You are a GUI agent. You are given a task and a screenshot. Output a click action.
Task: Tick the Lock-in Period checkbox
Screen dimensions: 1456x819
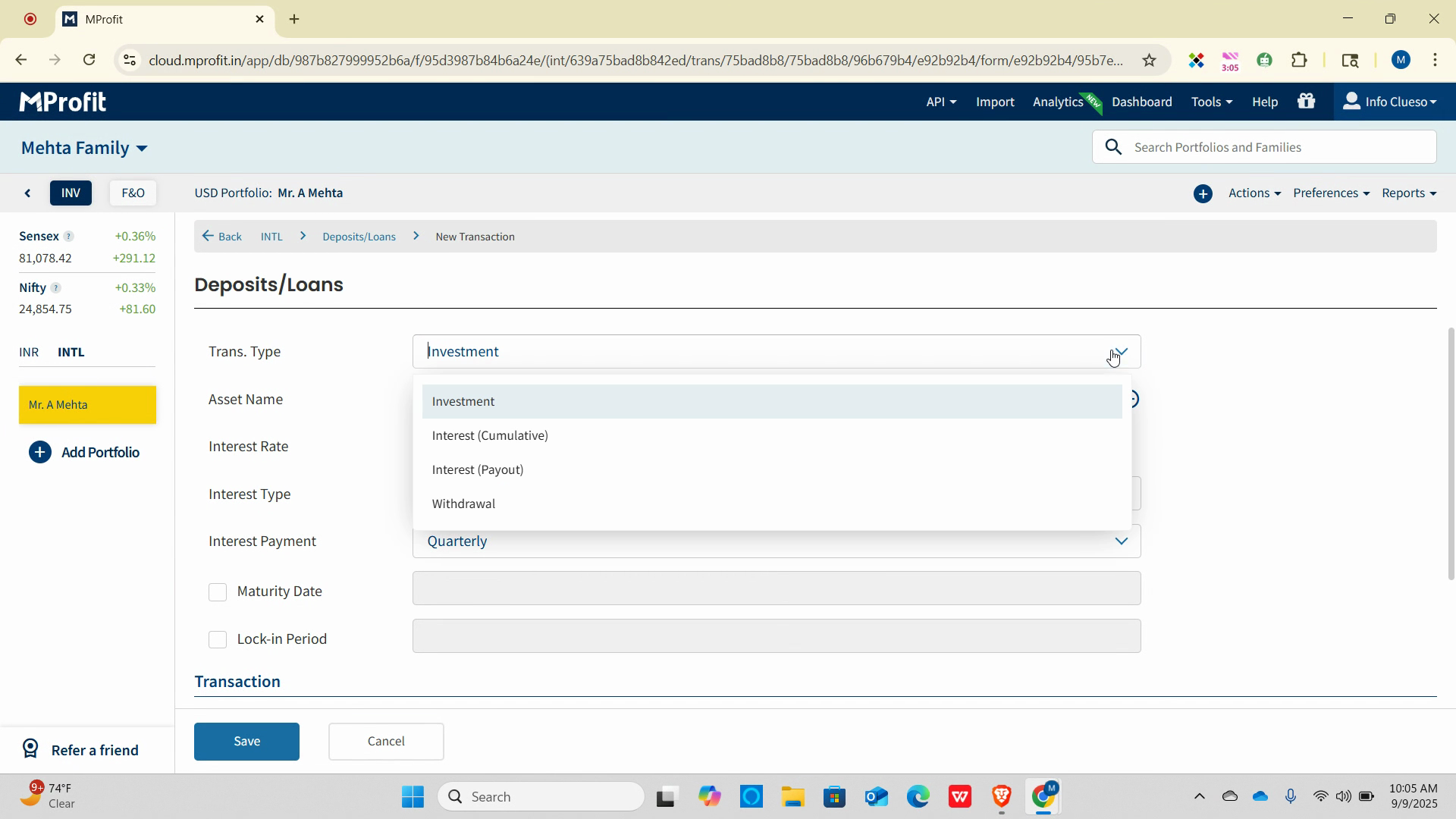[x=218, y=640]
